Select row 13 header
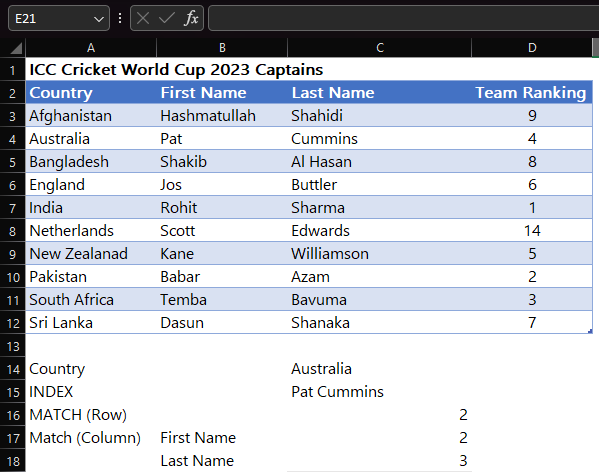 [x=13, y=346]
